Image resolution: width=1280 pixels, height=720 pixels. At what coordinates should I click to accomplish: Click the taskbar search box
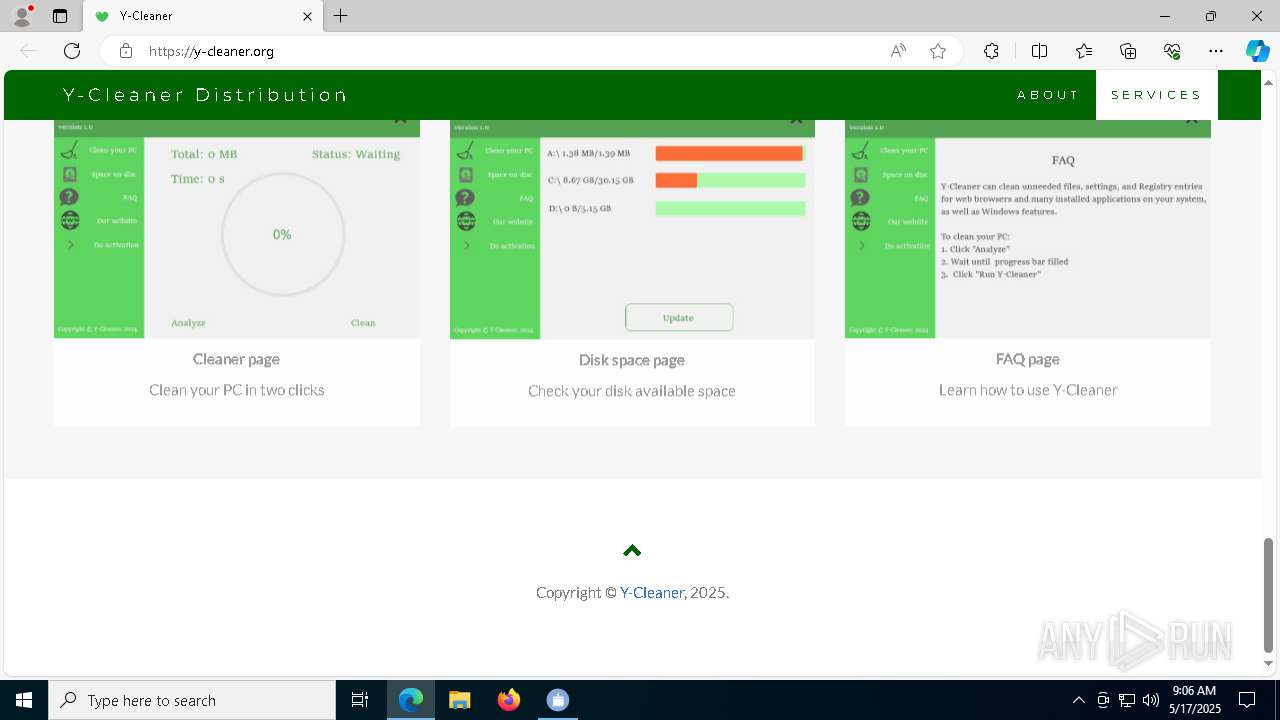pos(192,700)
